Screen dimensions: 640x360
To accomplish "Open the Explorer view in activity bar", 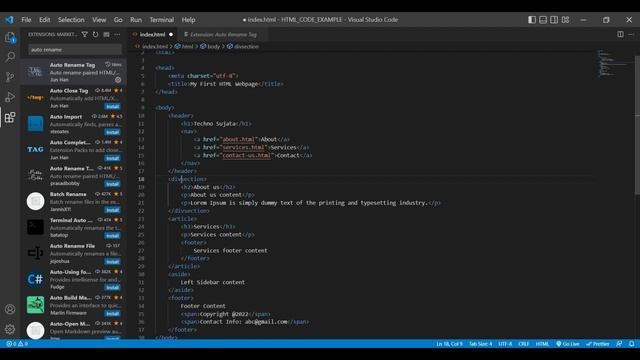I will tap(10, 38).
